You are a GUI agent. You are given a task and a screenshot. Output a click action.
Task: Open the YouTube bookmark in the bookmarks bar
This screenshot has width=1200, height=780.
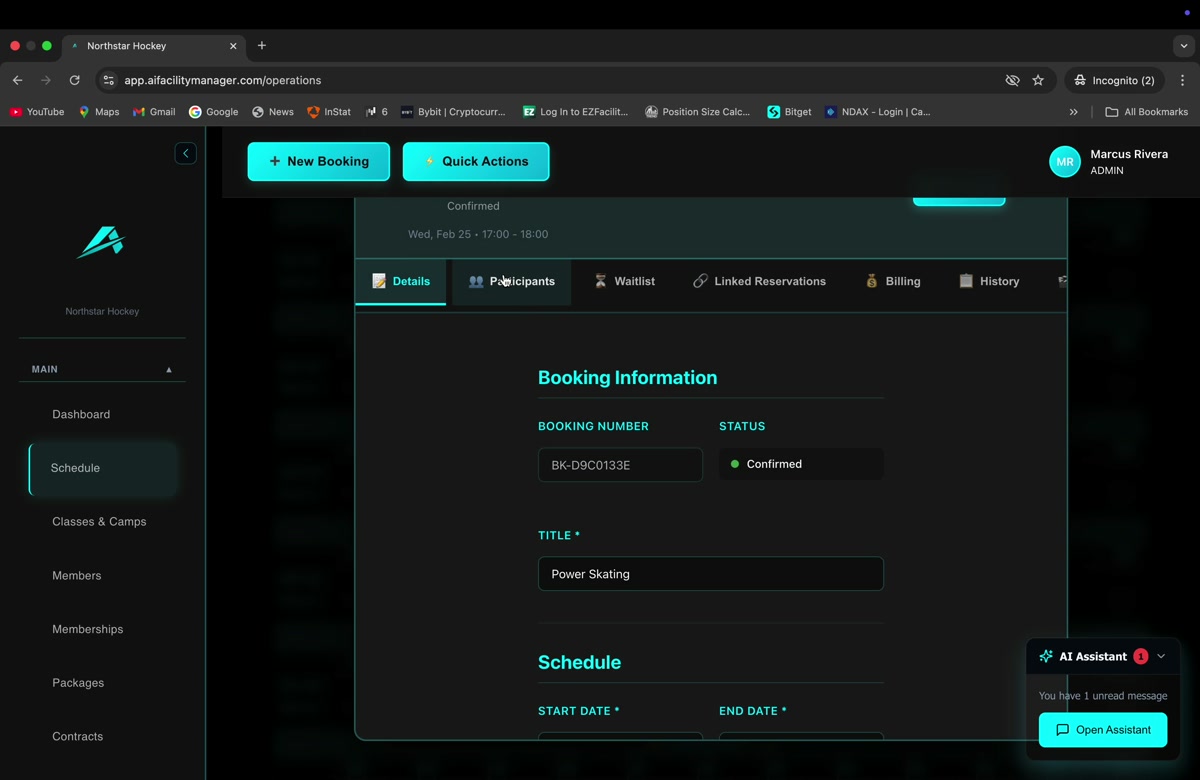pyautogui.click(x=37, y=112)
